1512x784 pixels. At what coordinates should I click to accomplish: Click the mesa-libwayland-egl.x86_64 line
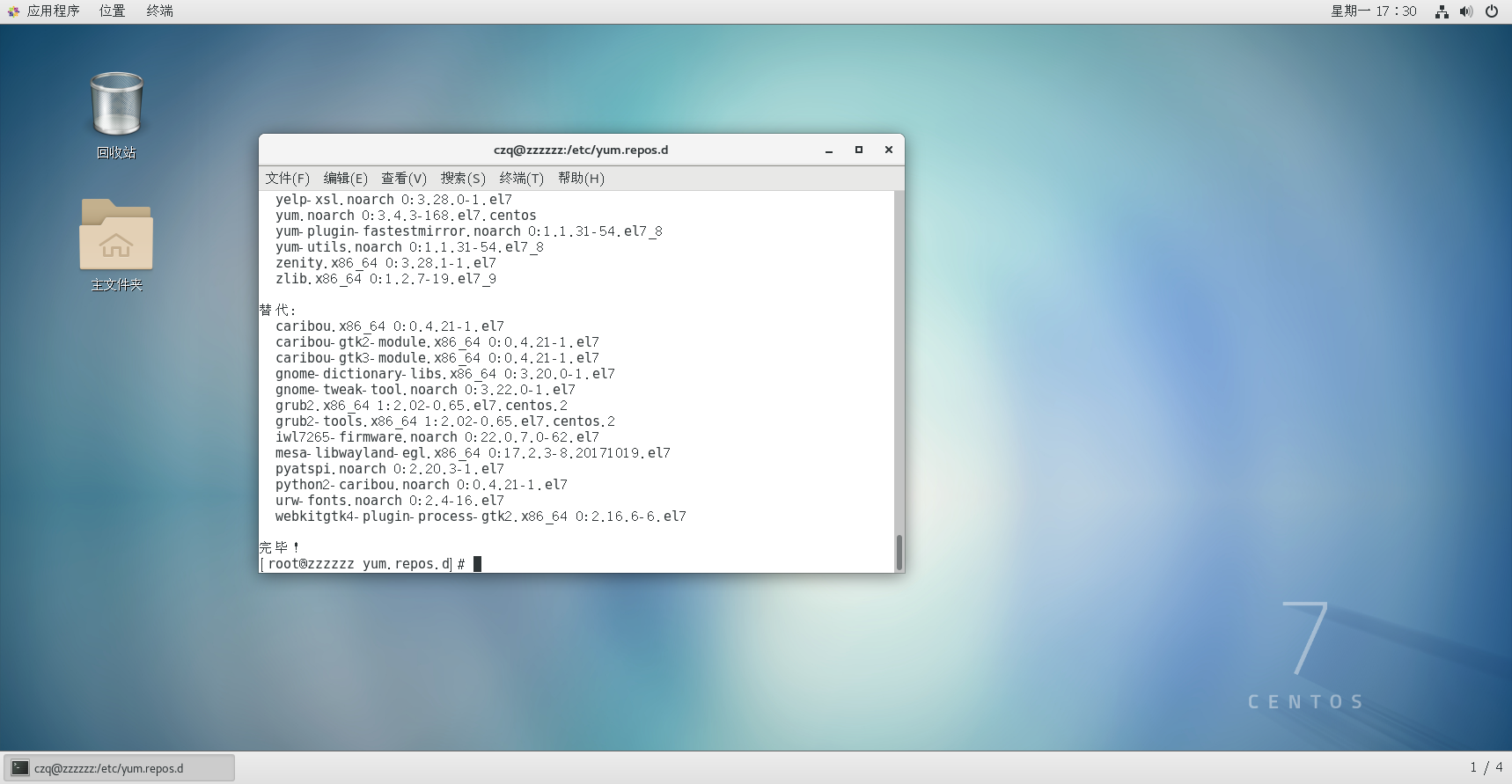tap(473, 453)
